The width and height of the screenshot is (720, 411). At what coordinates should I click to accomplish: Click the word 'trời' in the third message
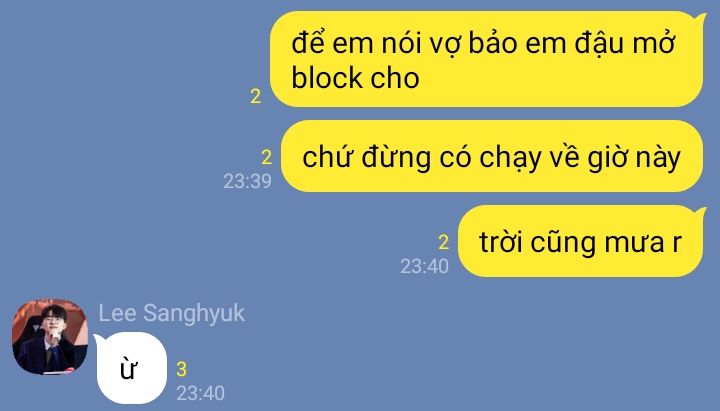point(501,241)
